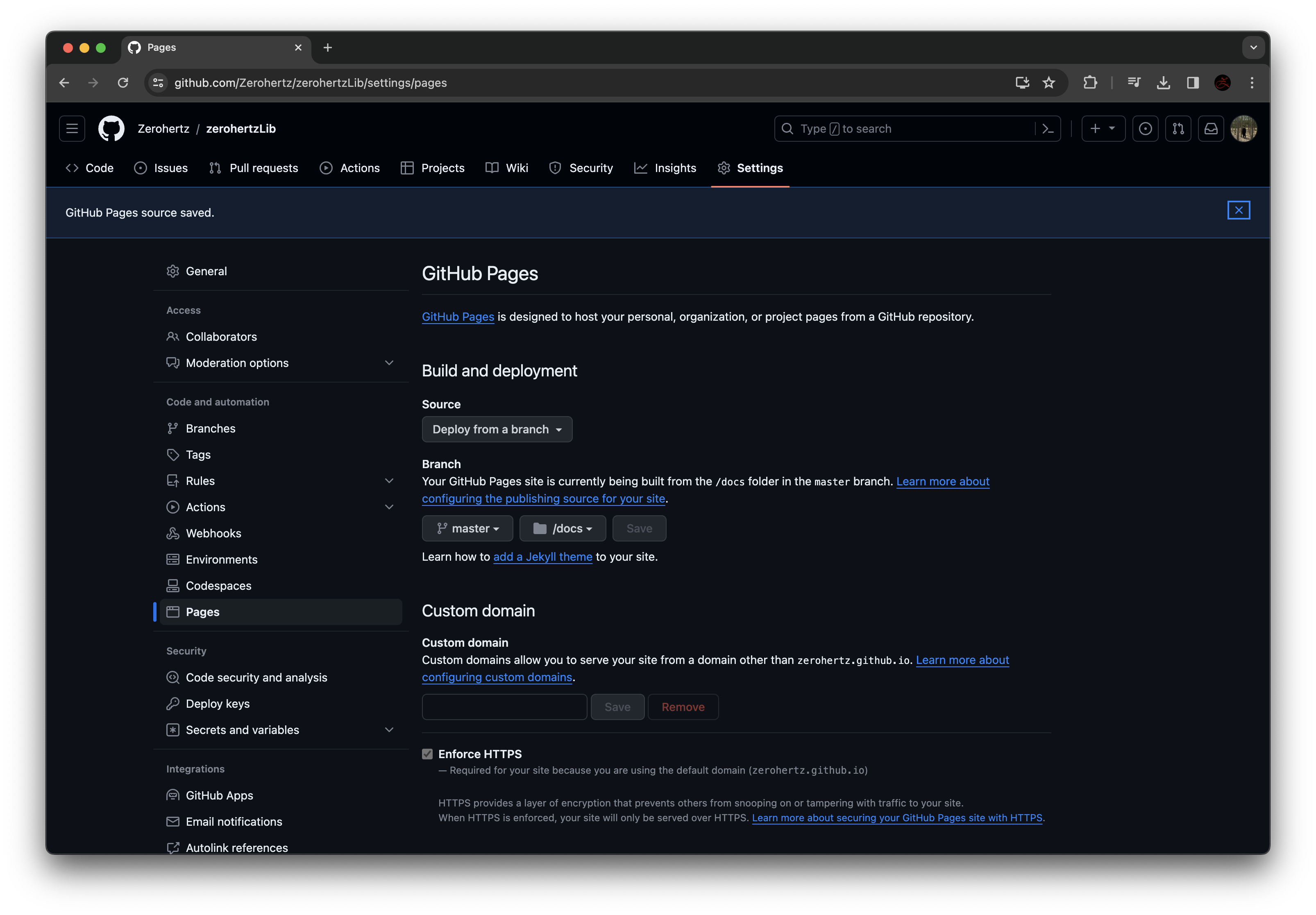Reload the page

123,83
